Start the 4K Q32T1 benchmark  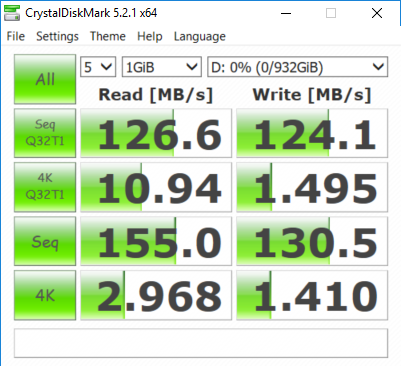45,187
